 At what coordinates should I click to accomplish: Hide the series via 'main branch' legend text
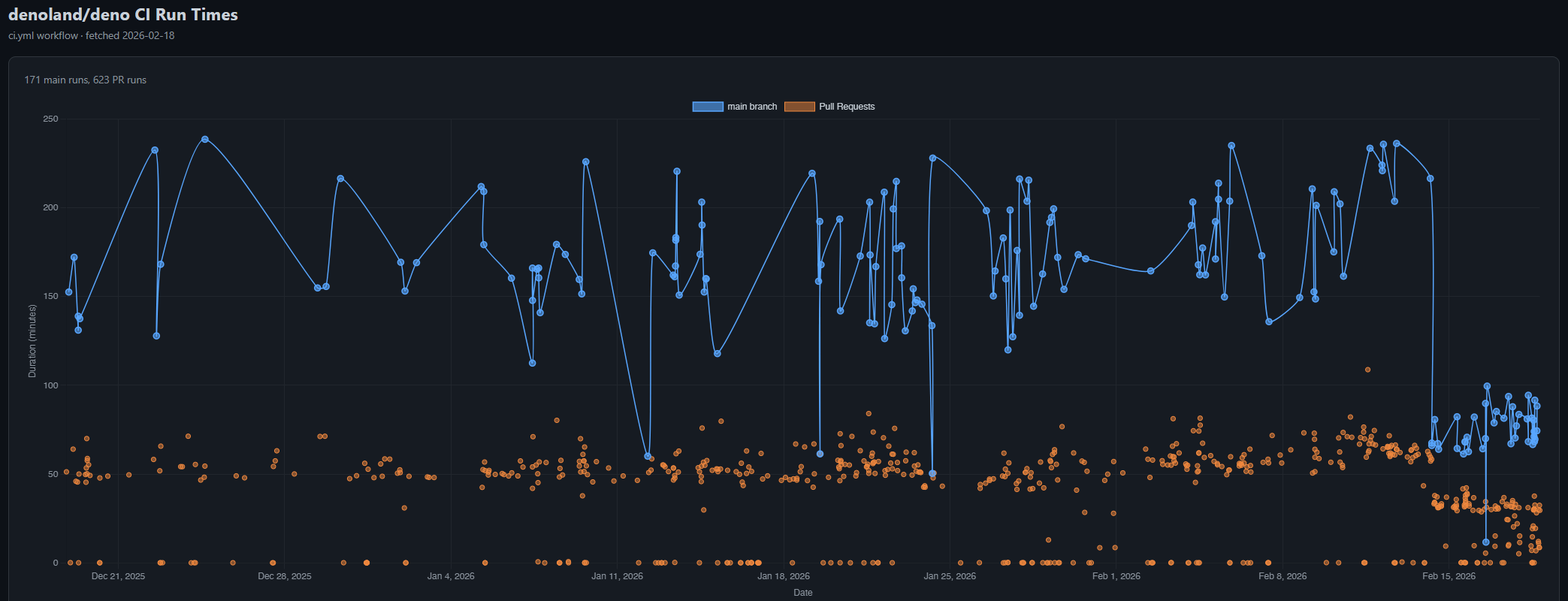click(751, 107)
